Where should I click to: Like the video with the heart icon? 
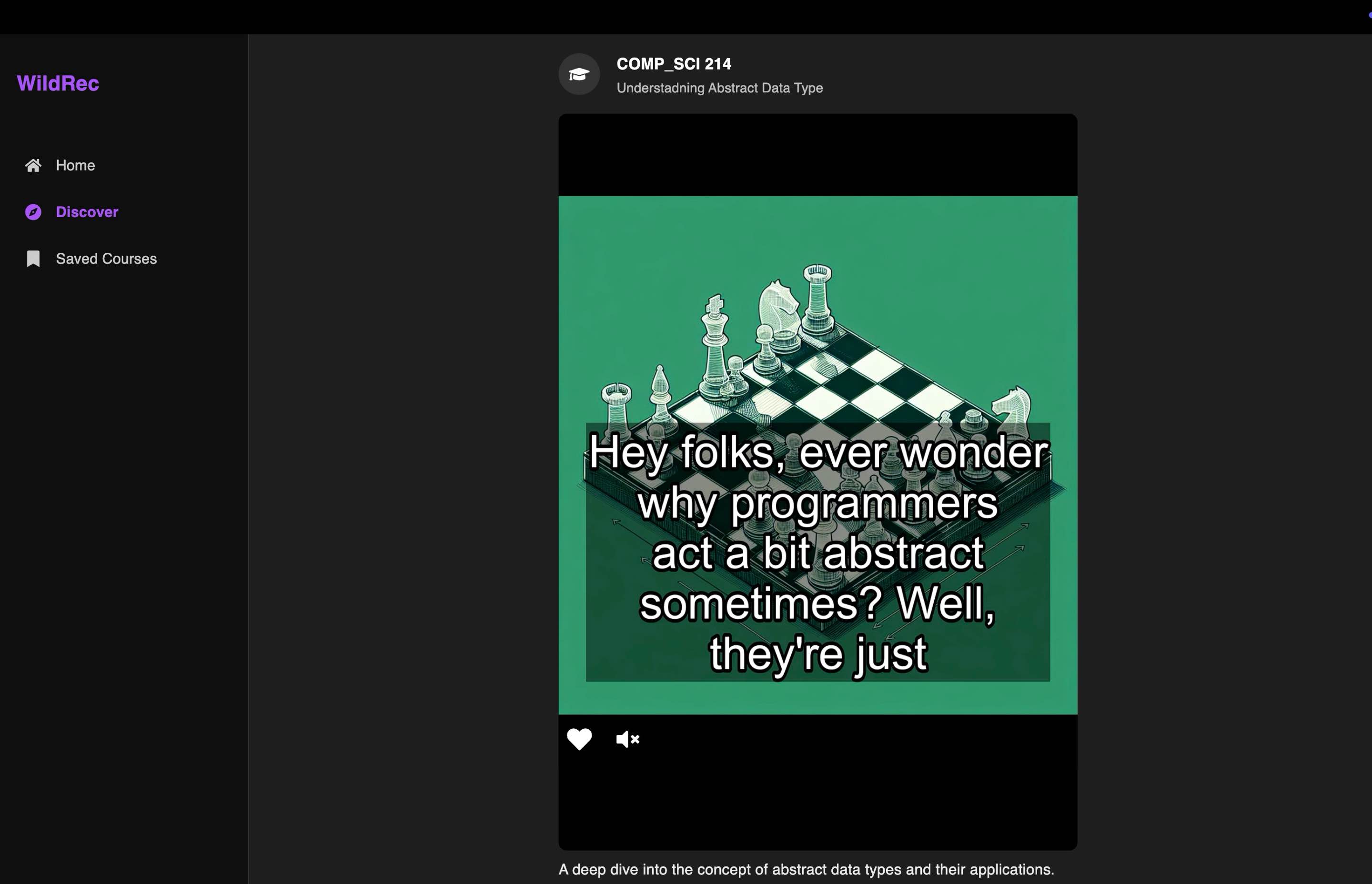point(579,739)
